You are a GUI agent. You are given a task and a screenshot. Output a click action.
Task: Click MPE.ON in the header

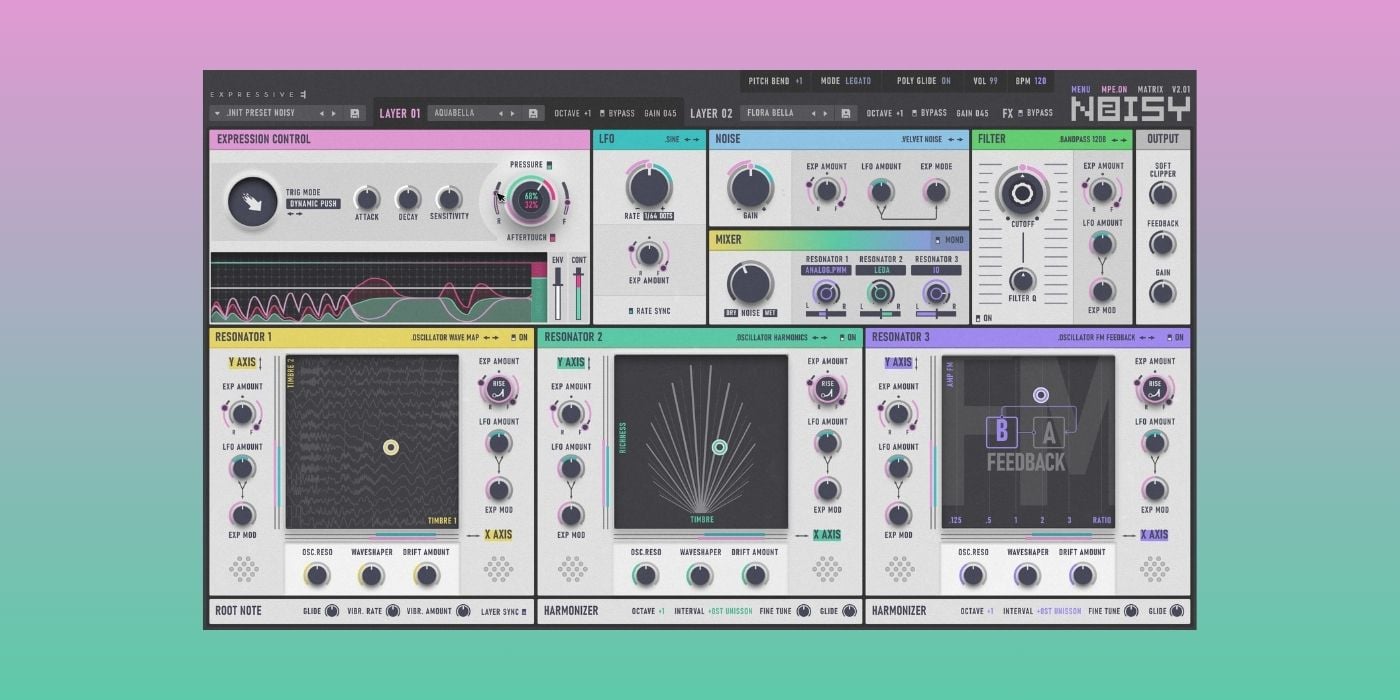[1114, 90]
